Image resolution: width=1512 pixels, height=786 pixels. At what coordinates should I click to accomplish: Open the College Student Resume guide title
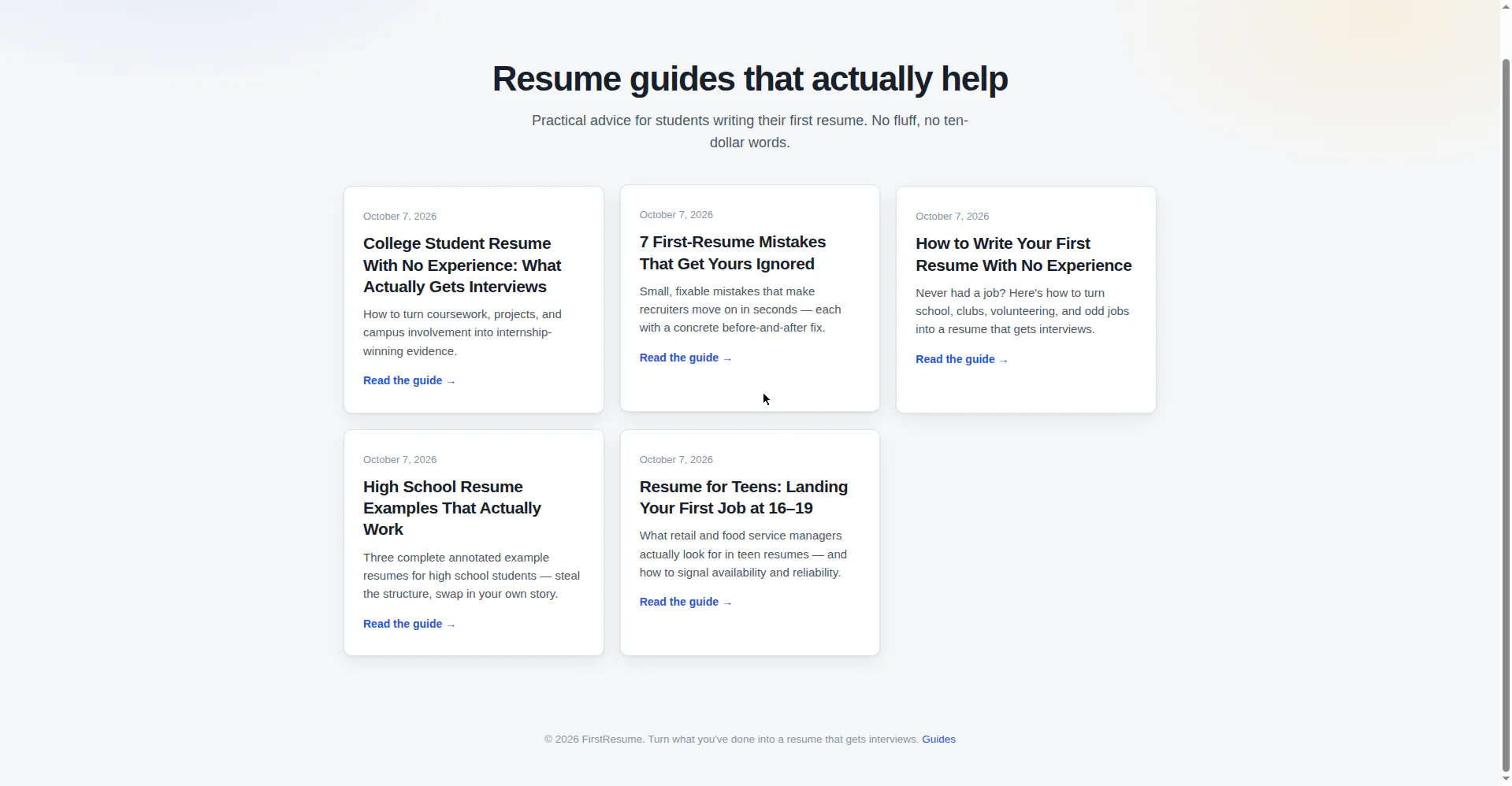[463, 265]
